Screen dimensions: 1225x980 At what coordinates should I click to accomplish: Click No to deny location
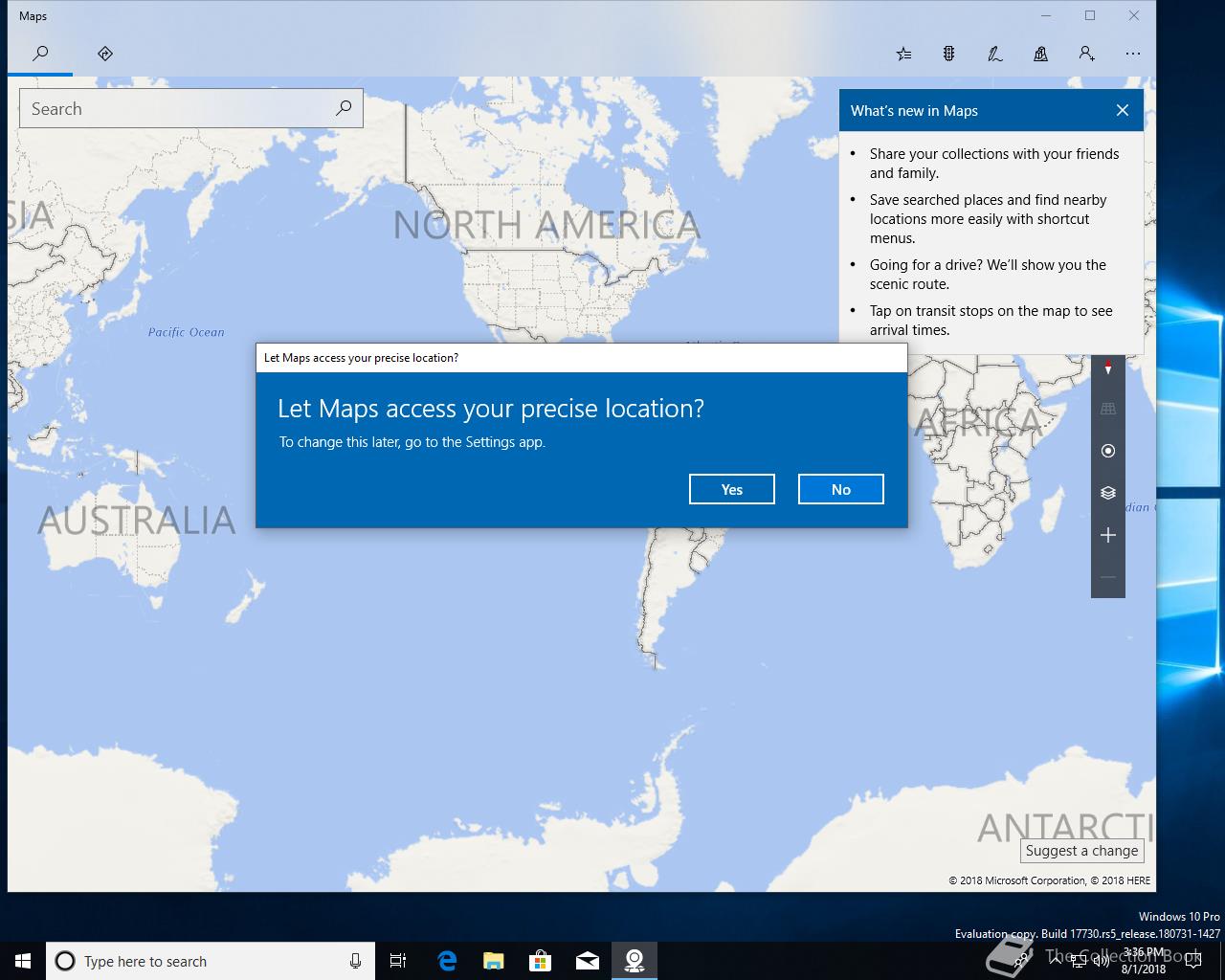coord(840,489)
